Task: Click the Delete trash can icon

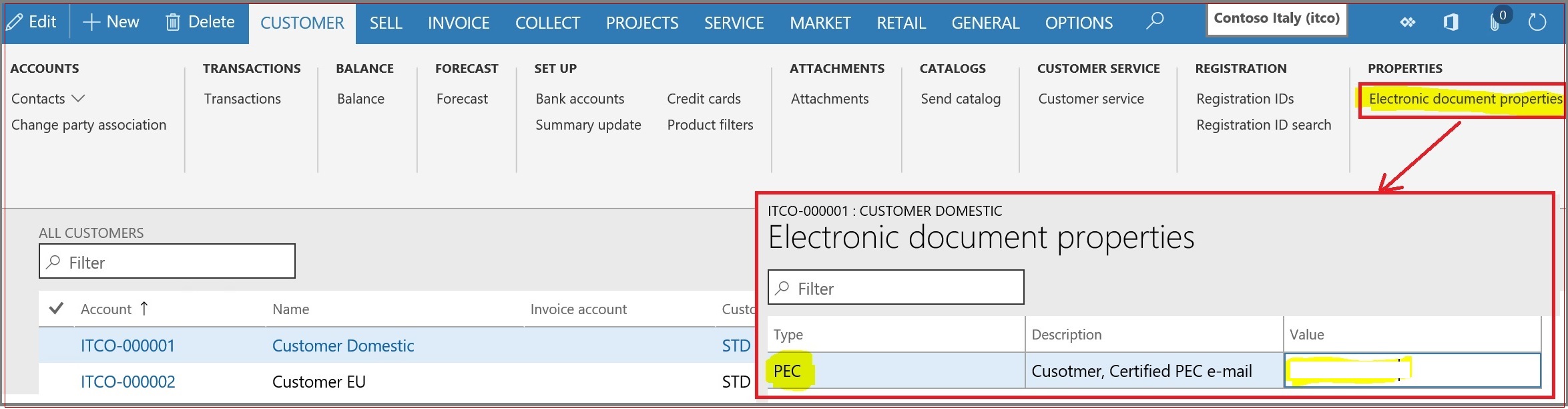Action: click(173, 22)
